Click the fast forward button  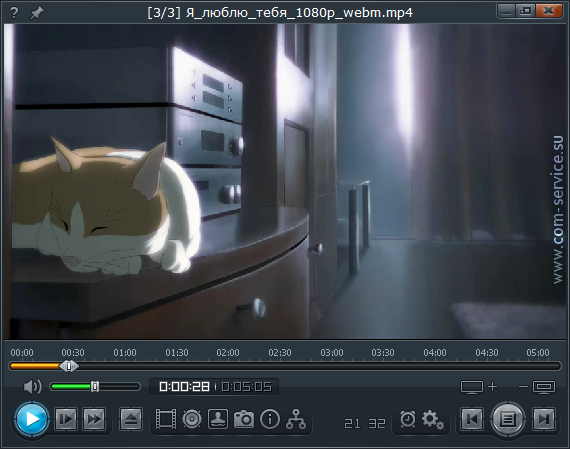pos(94,419)
